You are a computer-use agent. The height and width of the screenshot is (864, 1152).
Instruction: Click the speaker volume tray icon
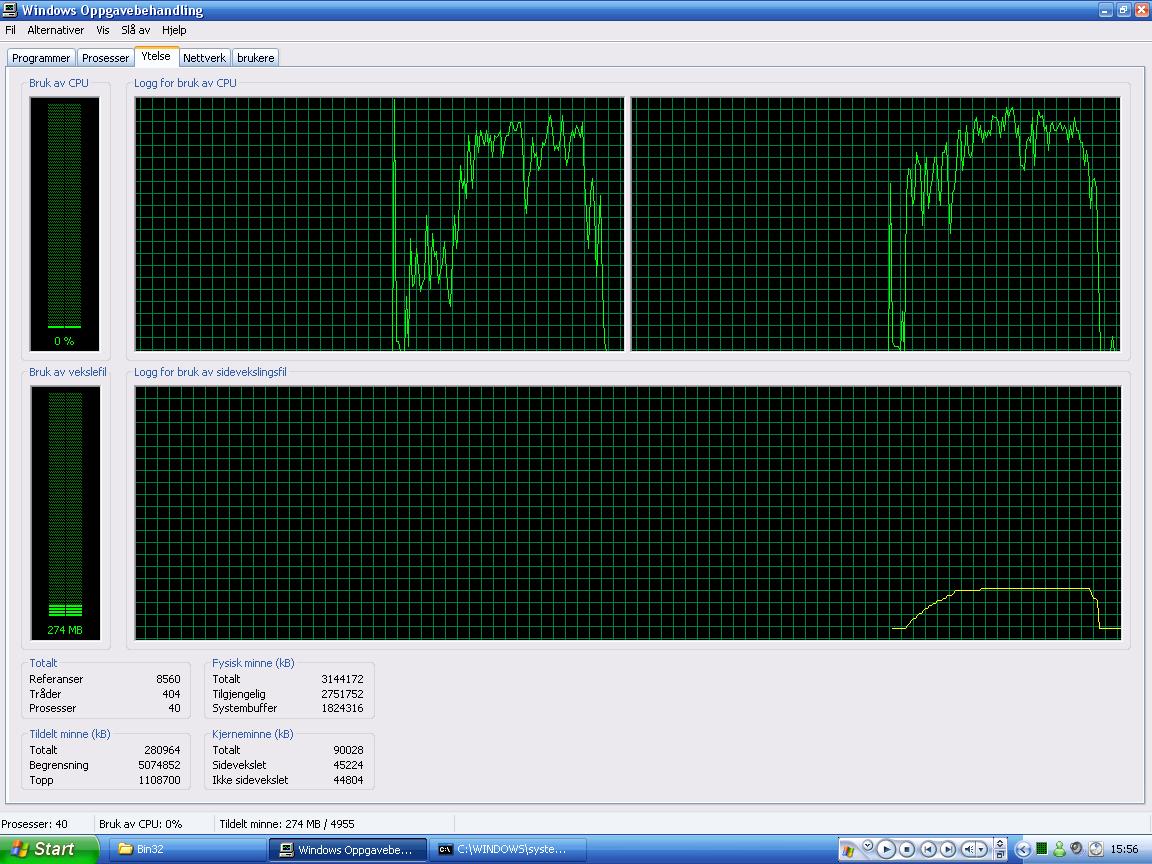(1076, 849)
